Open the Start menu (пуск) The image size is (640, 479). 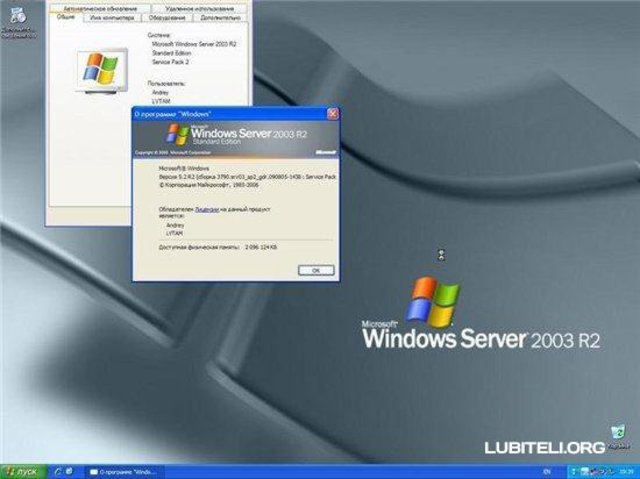(x=24, y=472)
